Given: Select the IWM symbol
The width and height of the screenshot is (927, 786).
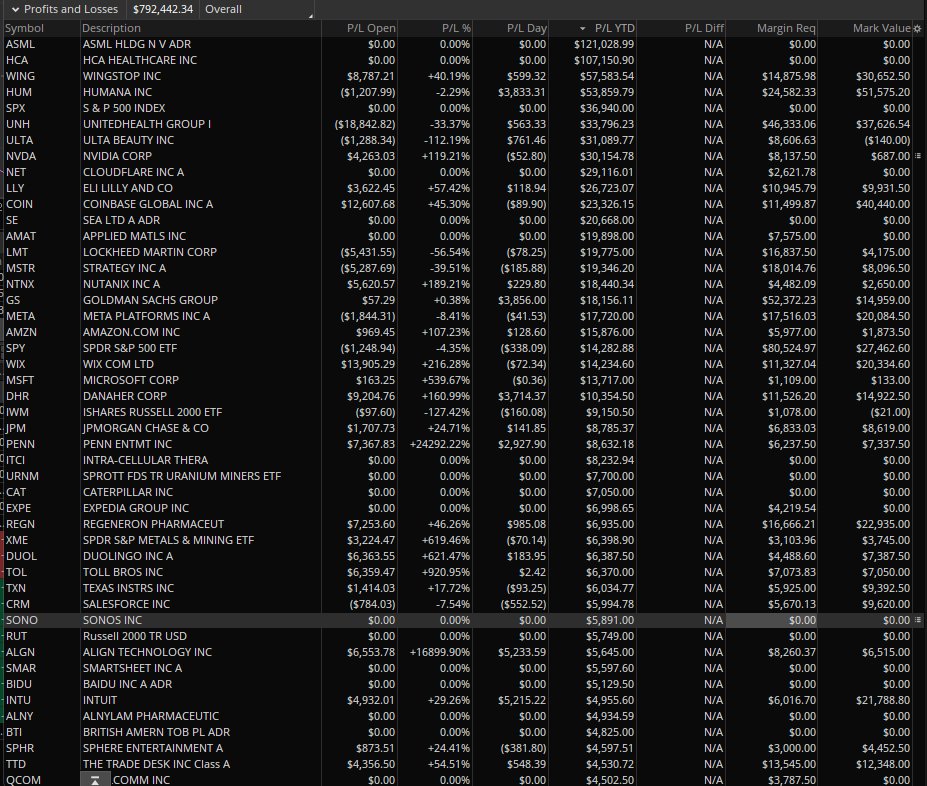Looking at the screenshot, I should click(x=17, y=412).
